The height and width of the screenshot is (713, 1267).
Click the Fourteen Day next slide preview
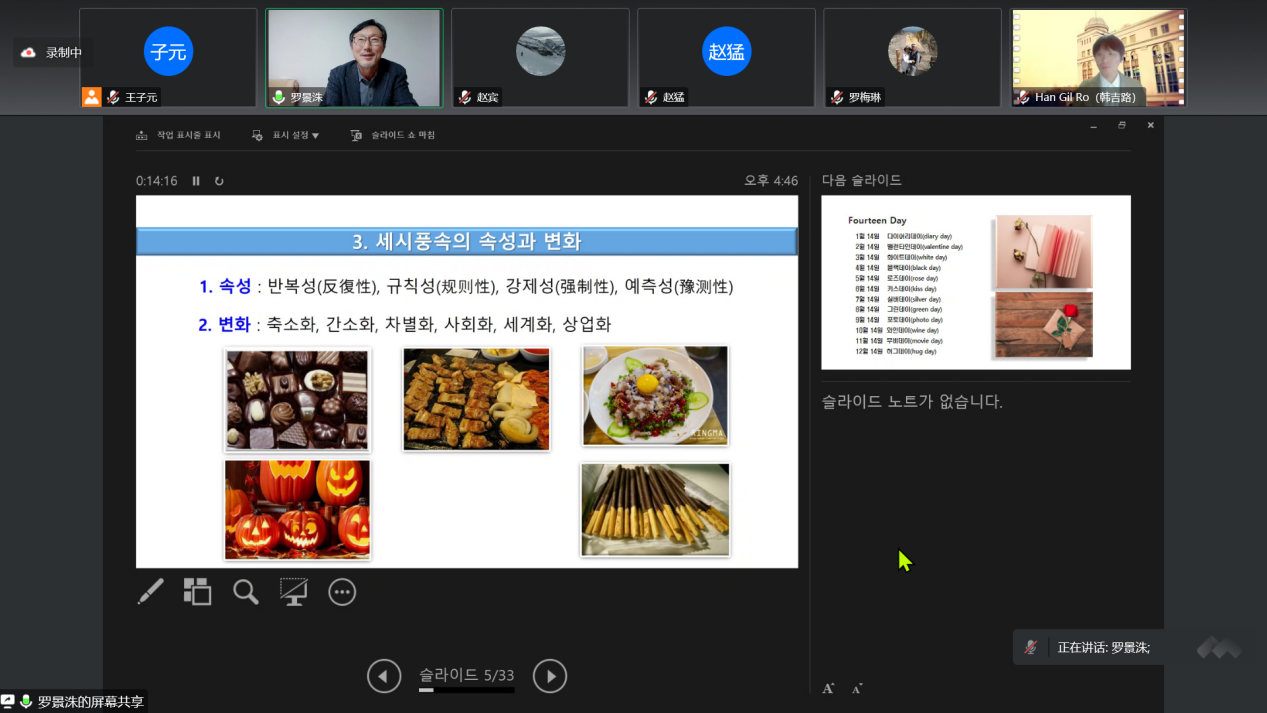pos(975,282)
